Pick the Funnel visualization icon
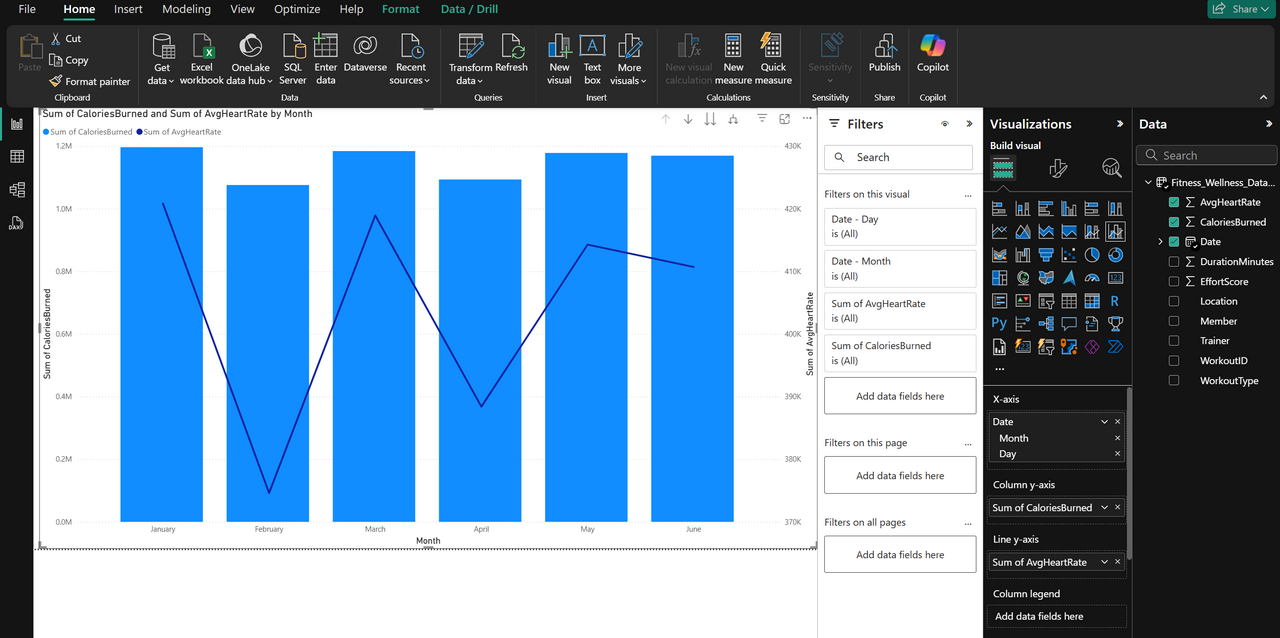Image resolution: width=1280 pixels, height=638 pixels. (1046, 255)
